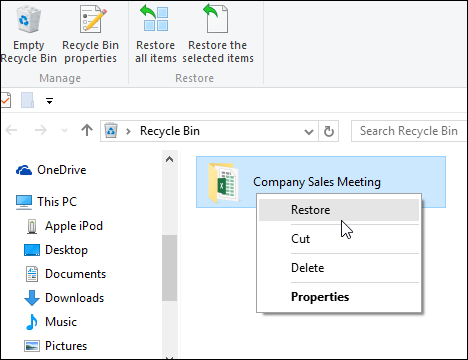
Task: Click the Recycle Bin icon in the address bar
Action: point(111,131)
